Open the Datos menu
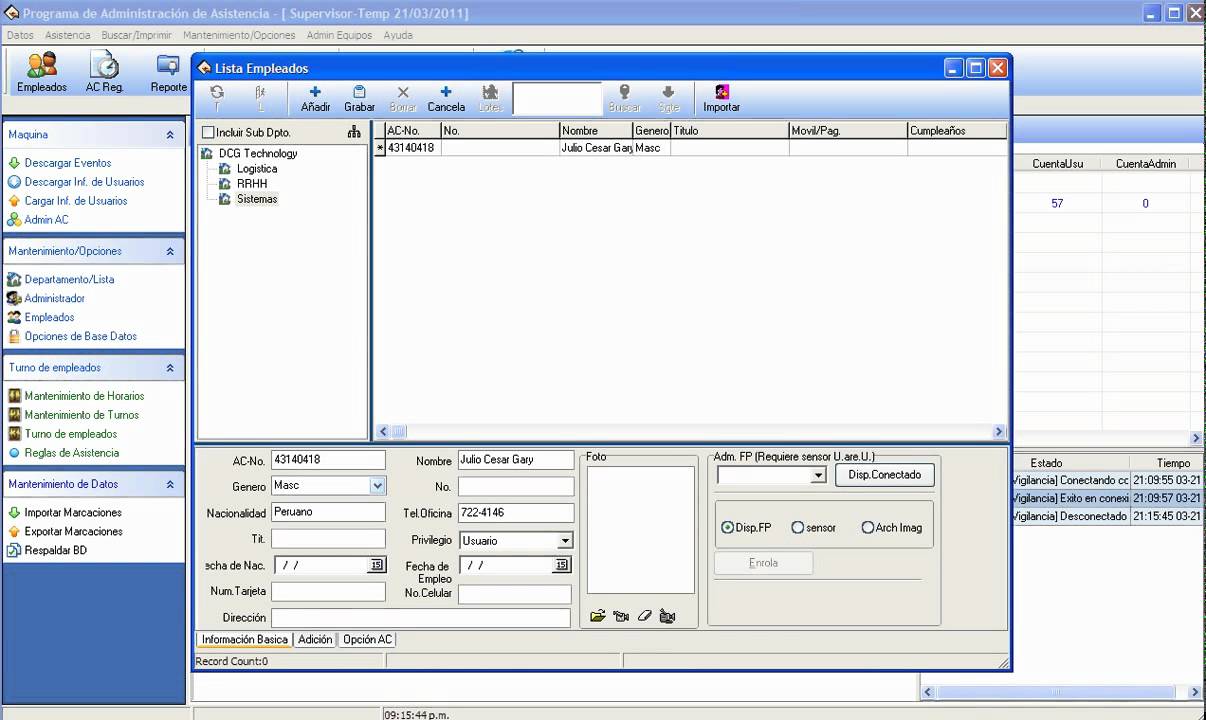The width and height of the screenshot is (1206, 720). pos(20,35)
